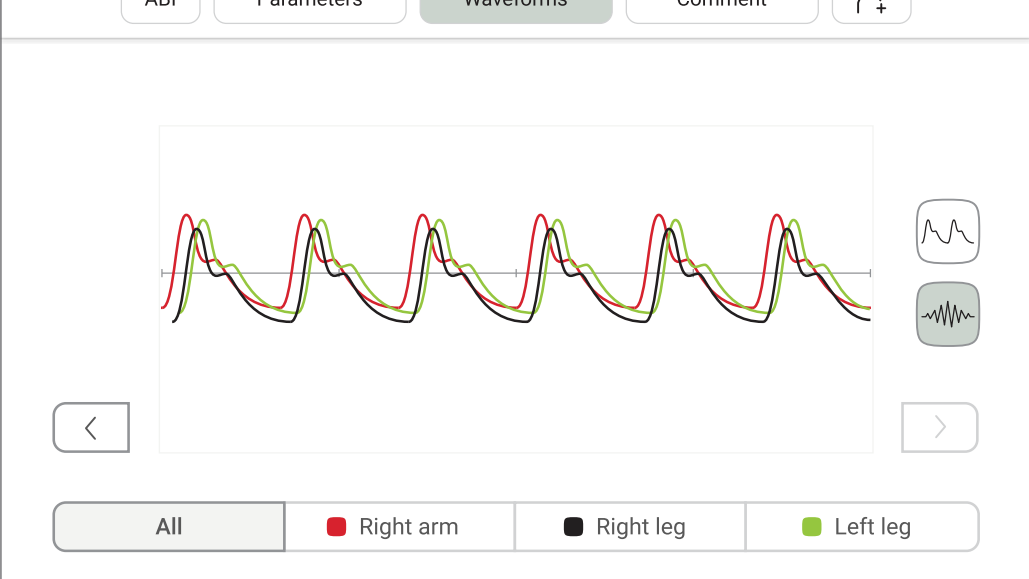Screen dimensions: 1029x579
Task: Click the horizontal baseline of the chart
Action: (516, 271)
